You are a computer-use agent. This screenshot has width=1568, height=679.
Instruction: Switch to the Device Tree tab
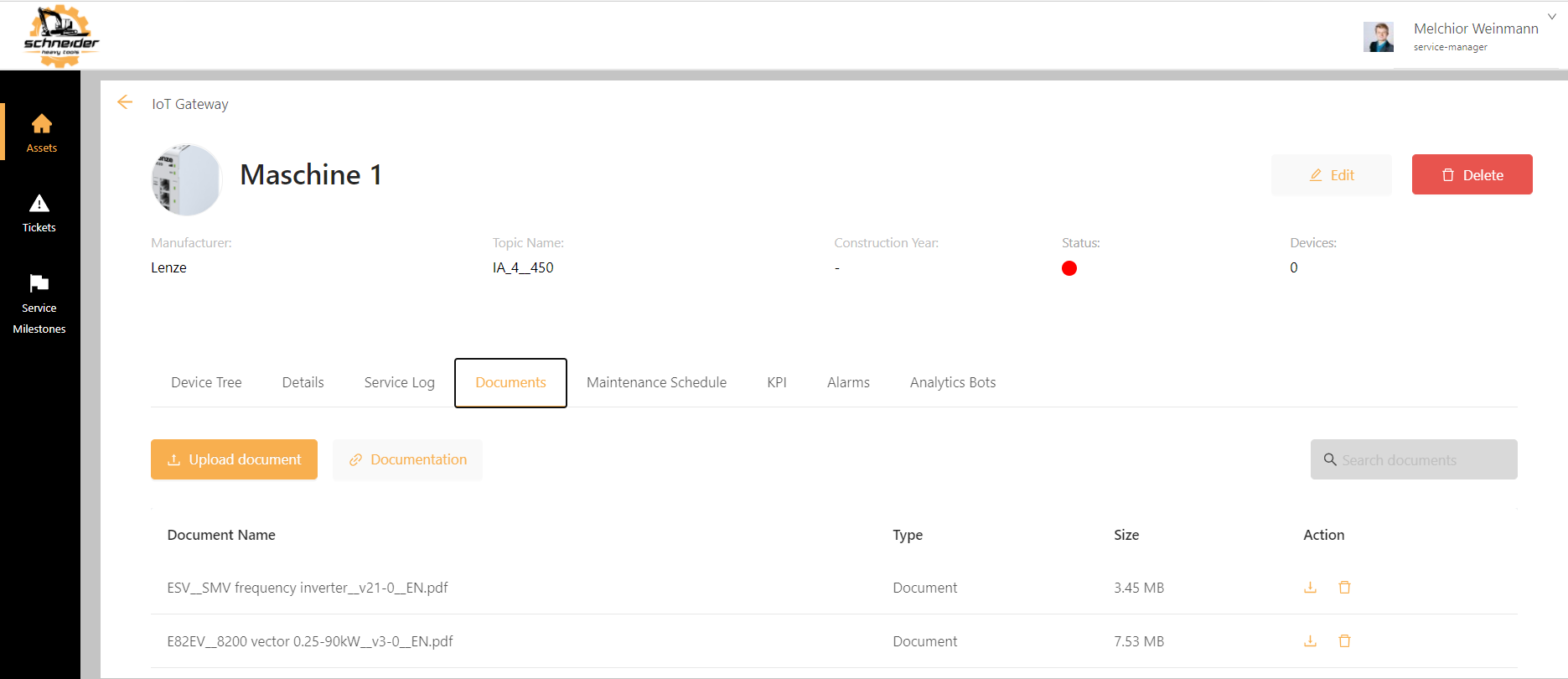coord(206,382)
